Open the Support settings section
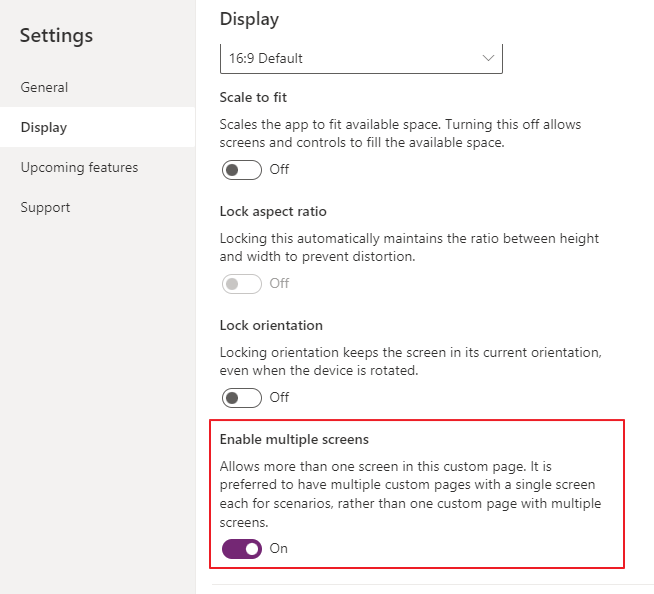 pos(45,207)
